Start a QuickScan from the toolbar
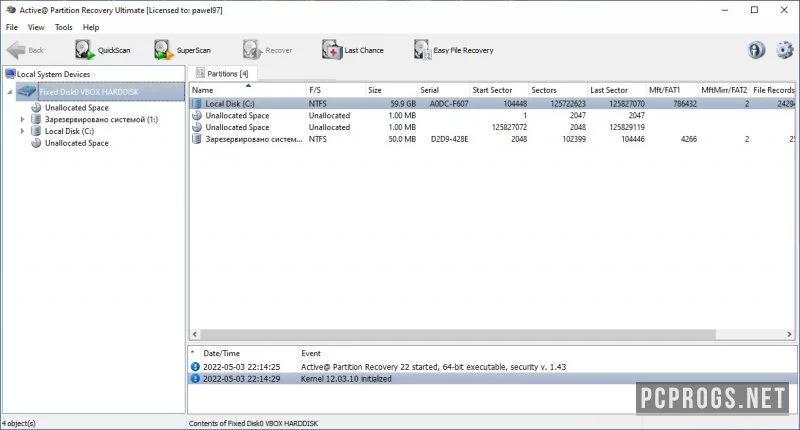Screen dimensions: 800x430 pyautogui.click(x=103, y=50)
